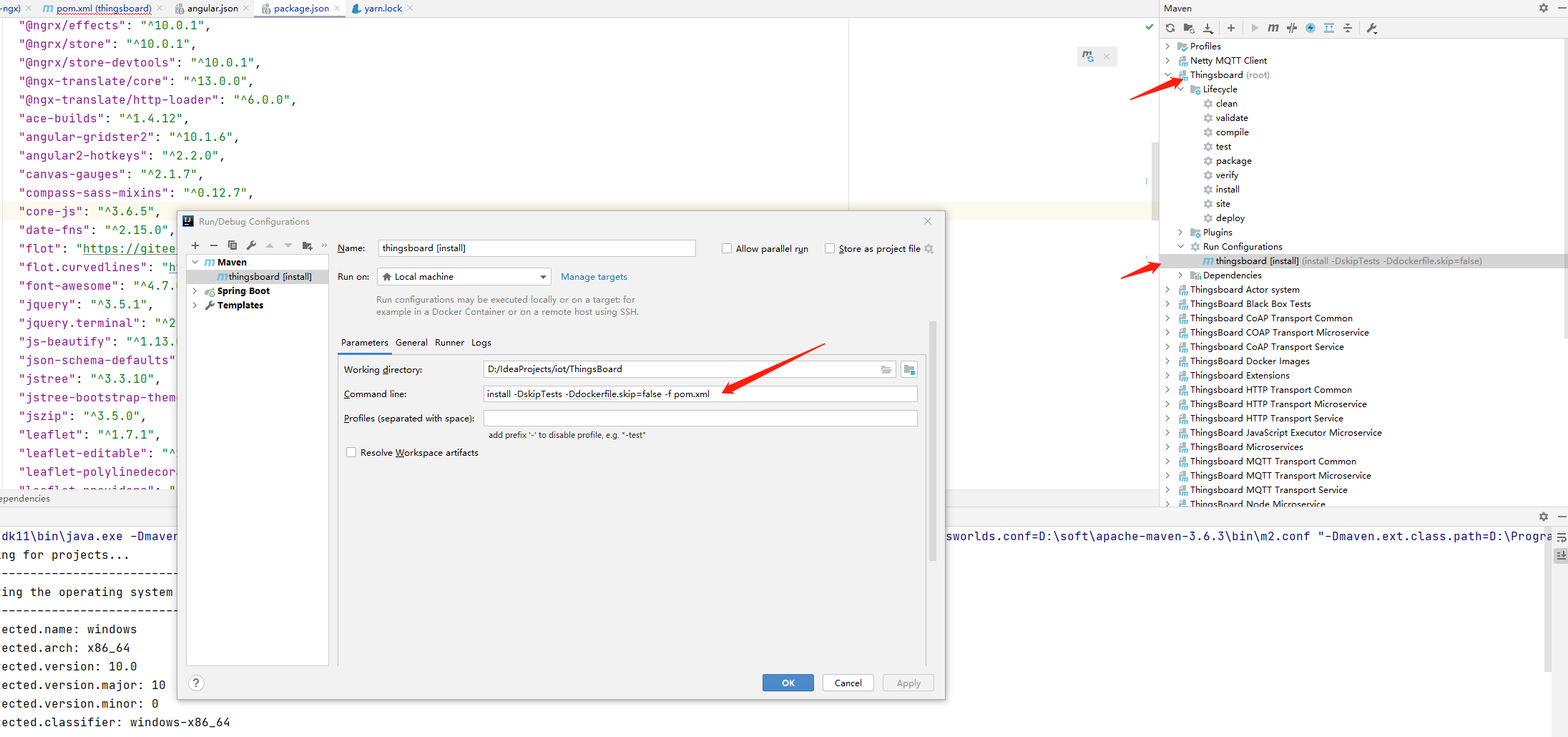Close package.json editor tab

[337, 9]
